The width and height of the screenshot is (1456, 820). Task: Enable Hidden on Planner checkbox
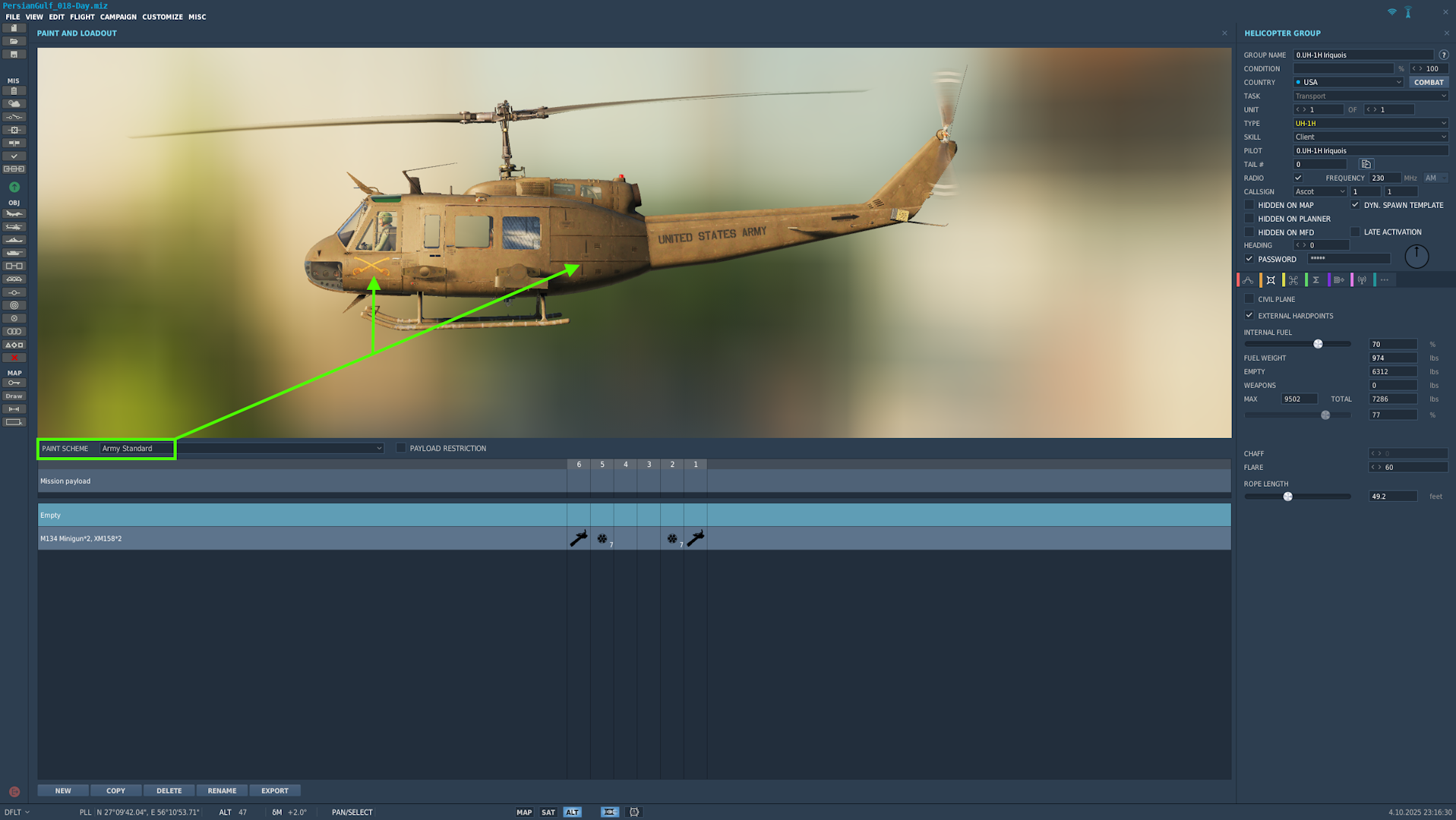click(x=1249, y=219)
